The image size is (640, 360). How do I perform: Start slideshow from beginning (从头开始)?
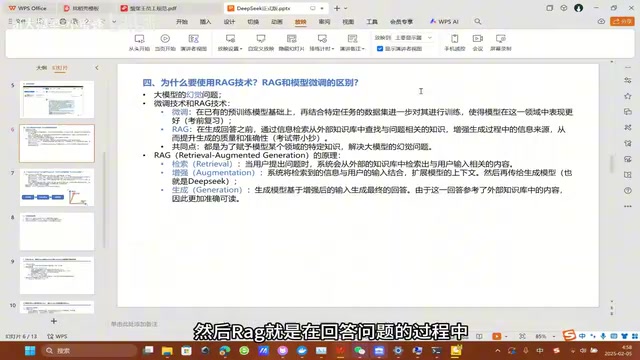tap(139, 42)
